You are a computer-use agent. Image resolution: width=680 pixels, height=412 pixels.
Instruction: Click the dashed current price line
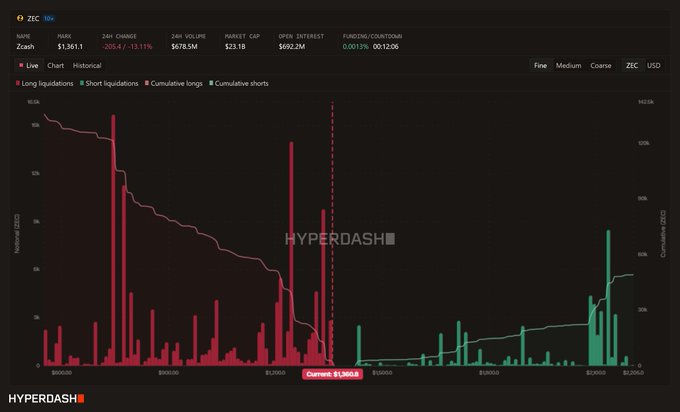tap(333, 234)
